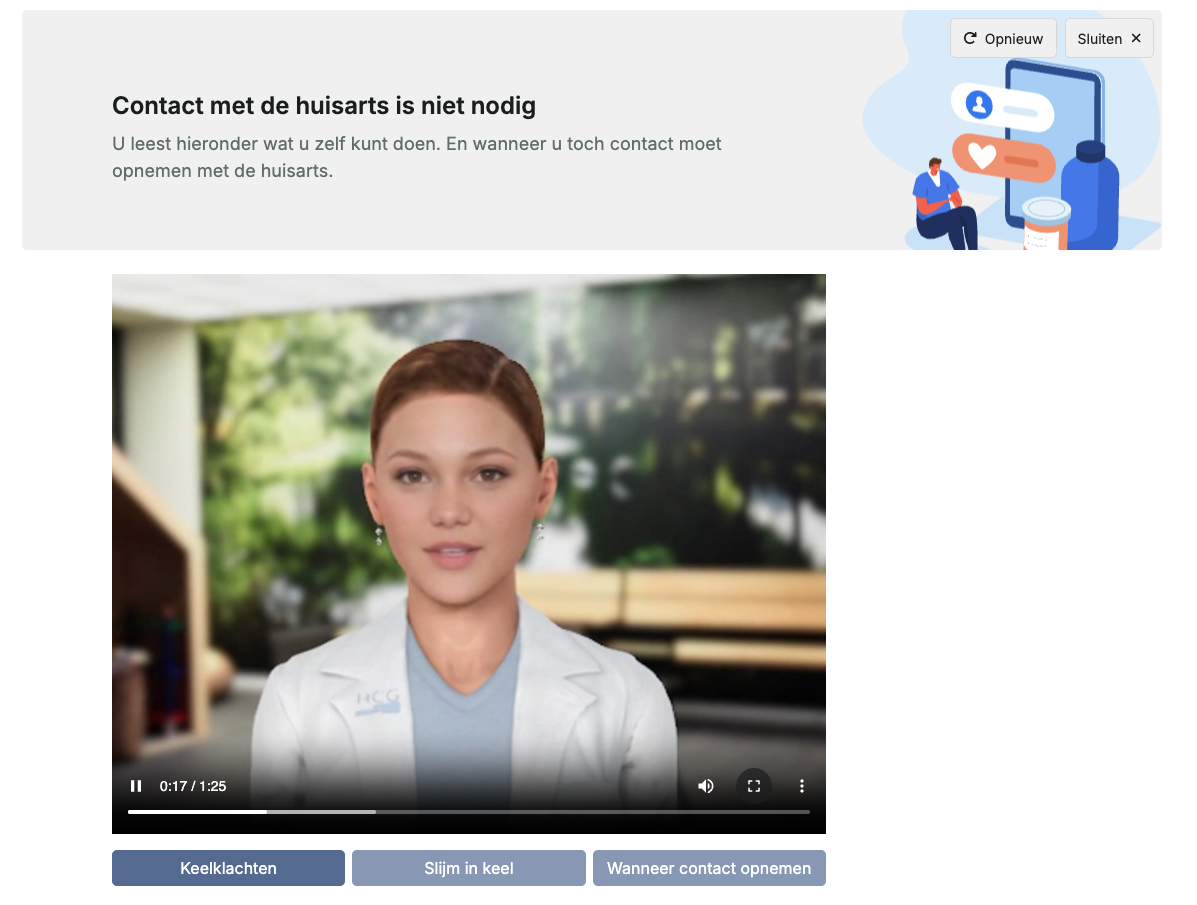Click the timestamp showing 0:17 / 1:25

click(191, 786)
